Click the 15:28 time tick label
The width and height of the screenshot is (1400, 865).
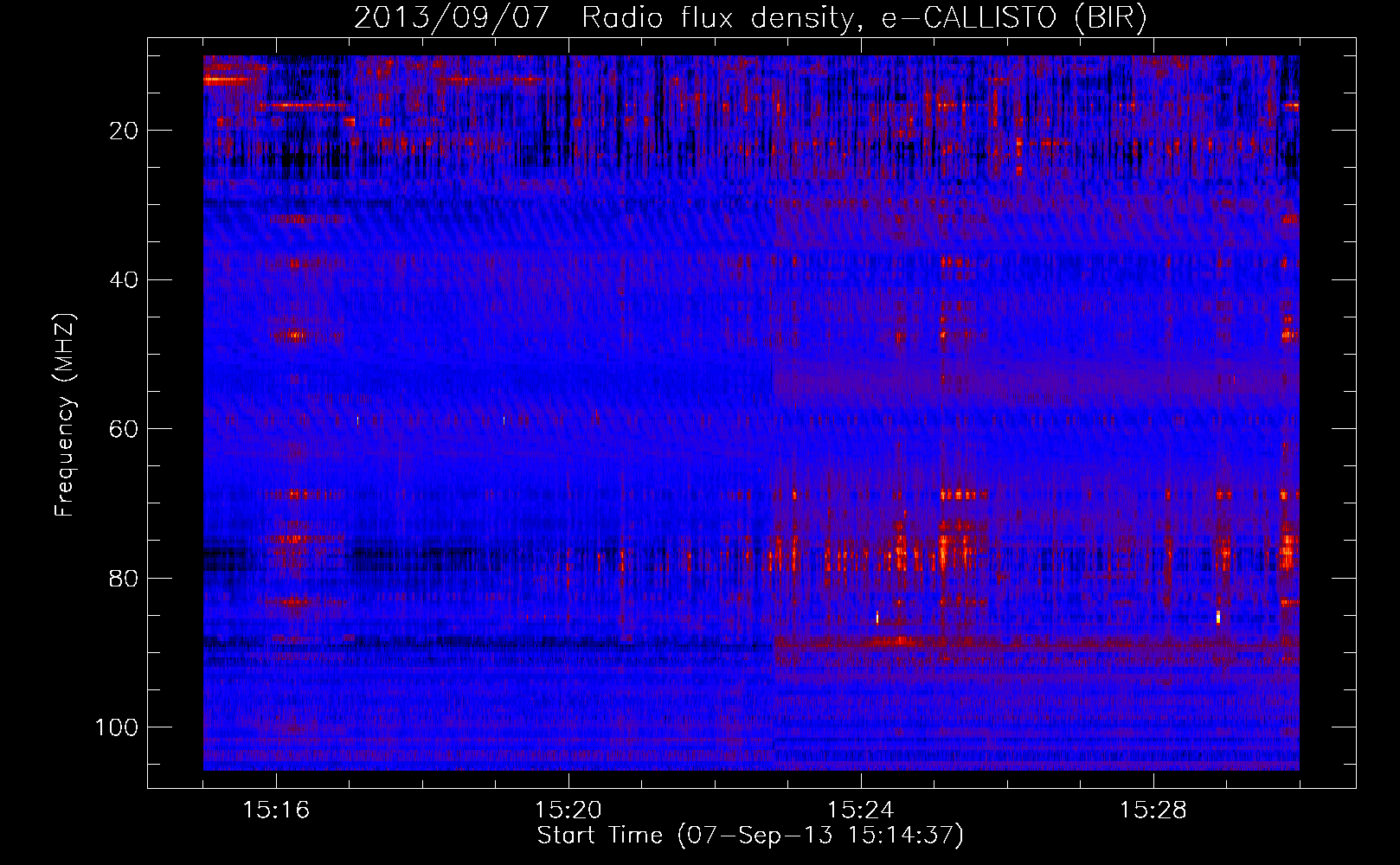(x=1153, y=811)
